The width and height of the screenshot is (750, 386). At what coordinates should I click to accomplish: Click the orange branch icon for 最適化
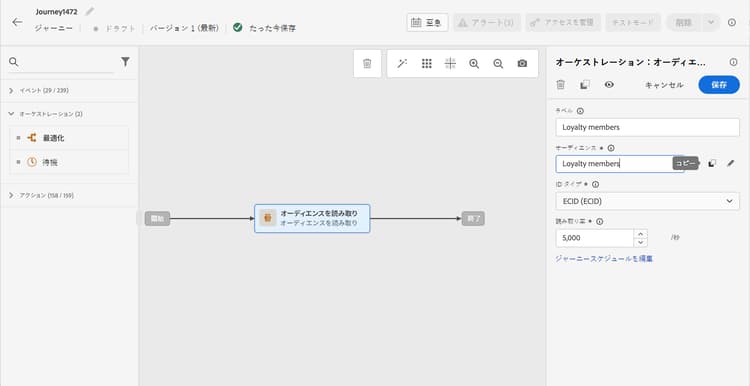tap(32, 138)
